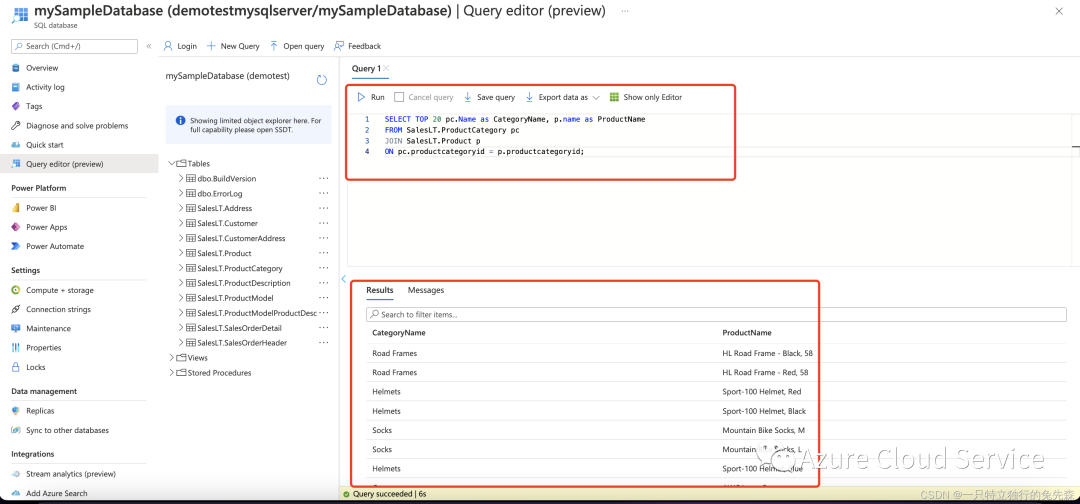Expand the Views tree node
The image size is (1080, 504).
[x=172, y=358]
